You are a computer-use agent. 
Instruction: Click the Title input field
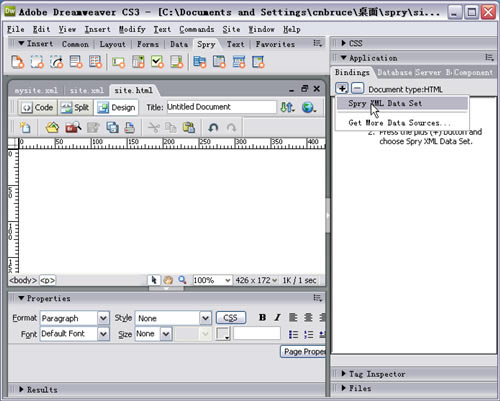point(221,107)
